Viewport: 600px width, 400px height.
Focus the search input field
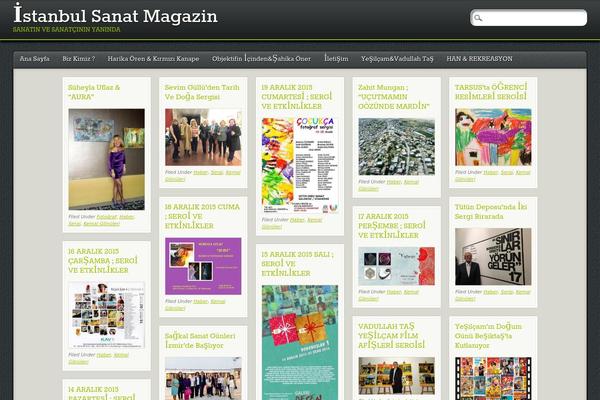tap(528, 18)
